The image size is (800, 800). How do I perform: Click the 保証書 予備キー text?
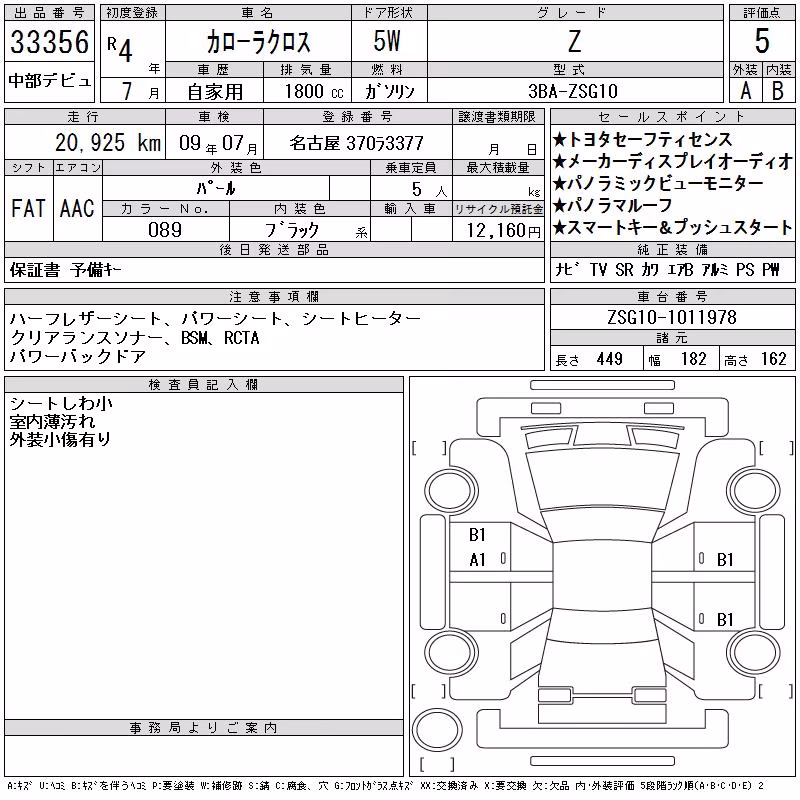click(x=65, y=270)
